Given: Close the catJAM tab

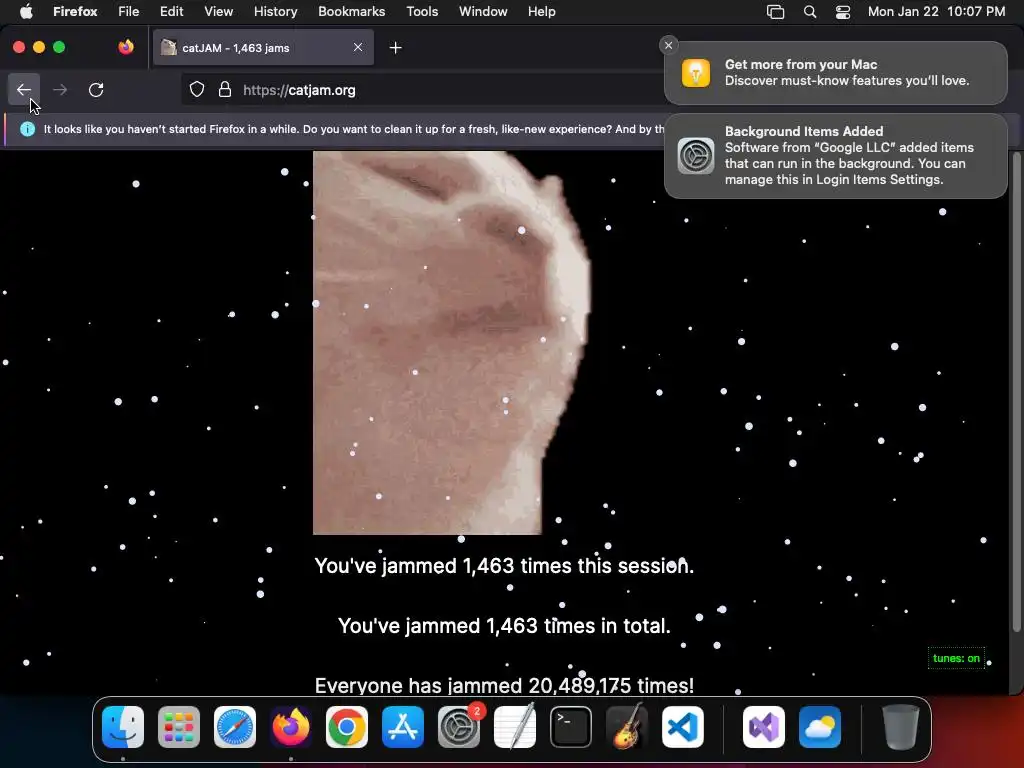Looking at the screenshot, I should tap(358, 47).
